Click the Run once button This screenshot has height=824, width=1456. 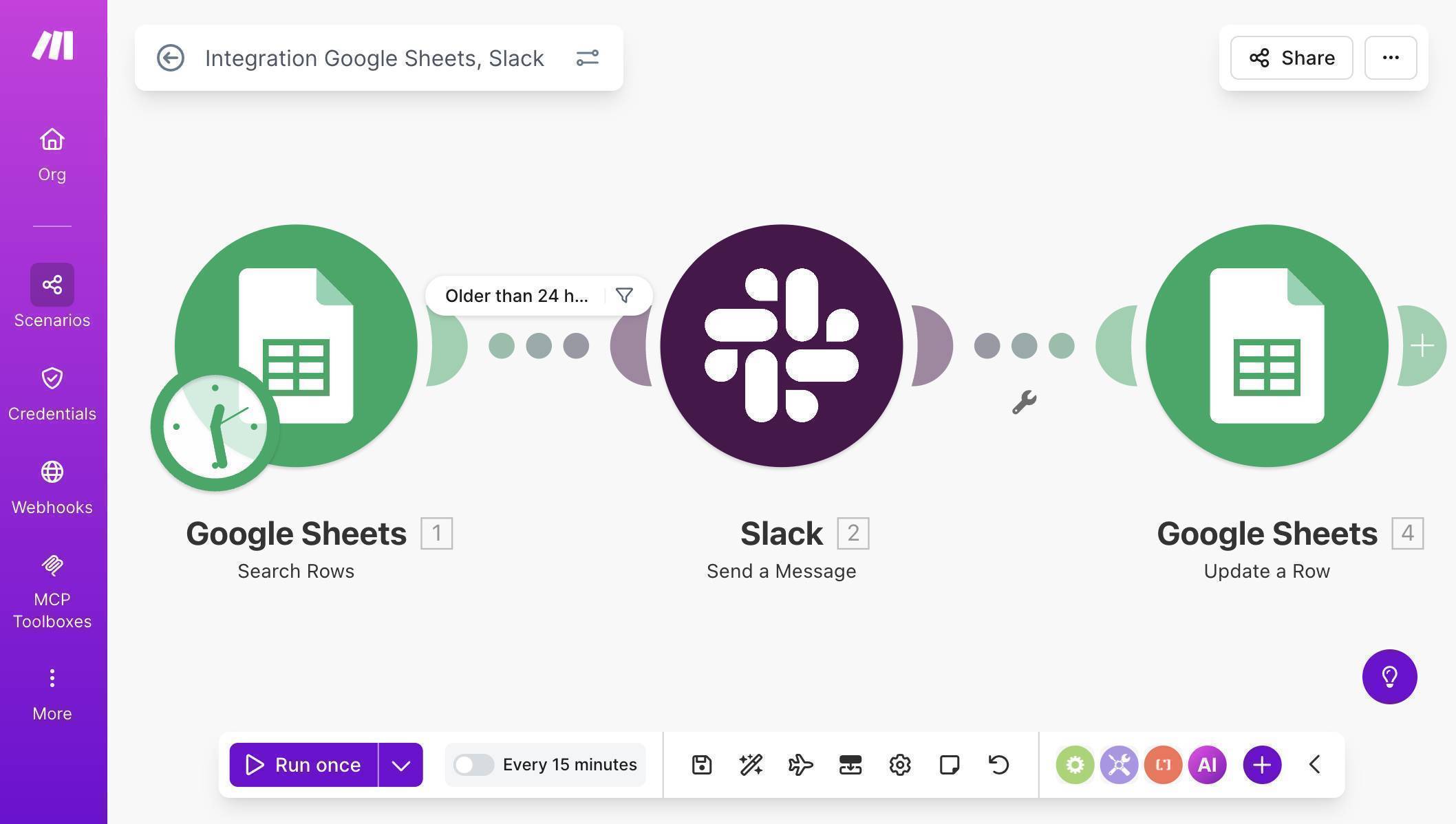coord(303,764)
